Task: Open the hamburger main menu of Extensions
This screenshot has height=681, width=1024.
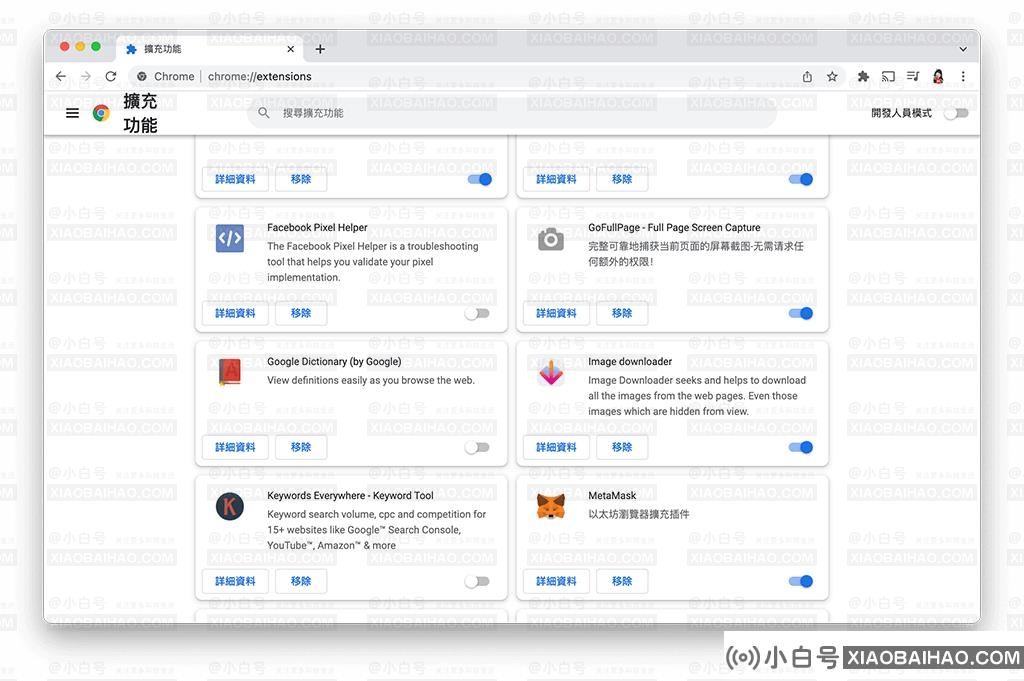Action: (72, 113)
